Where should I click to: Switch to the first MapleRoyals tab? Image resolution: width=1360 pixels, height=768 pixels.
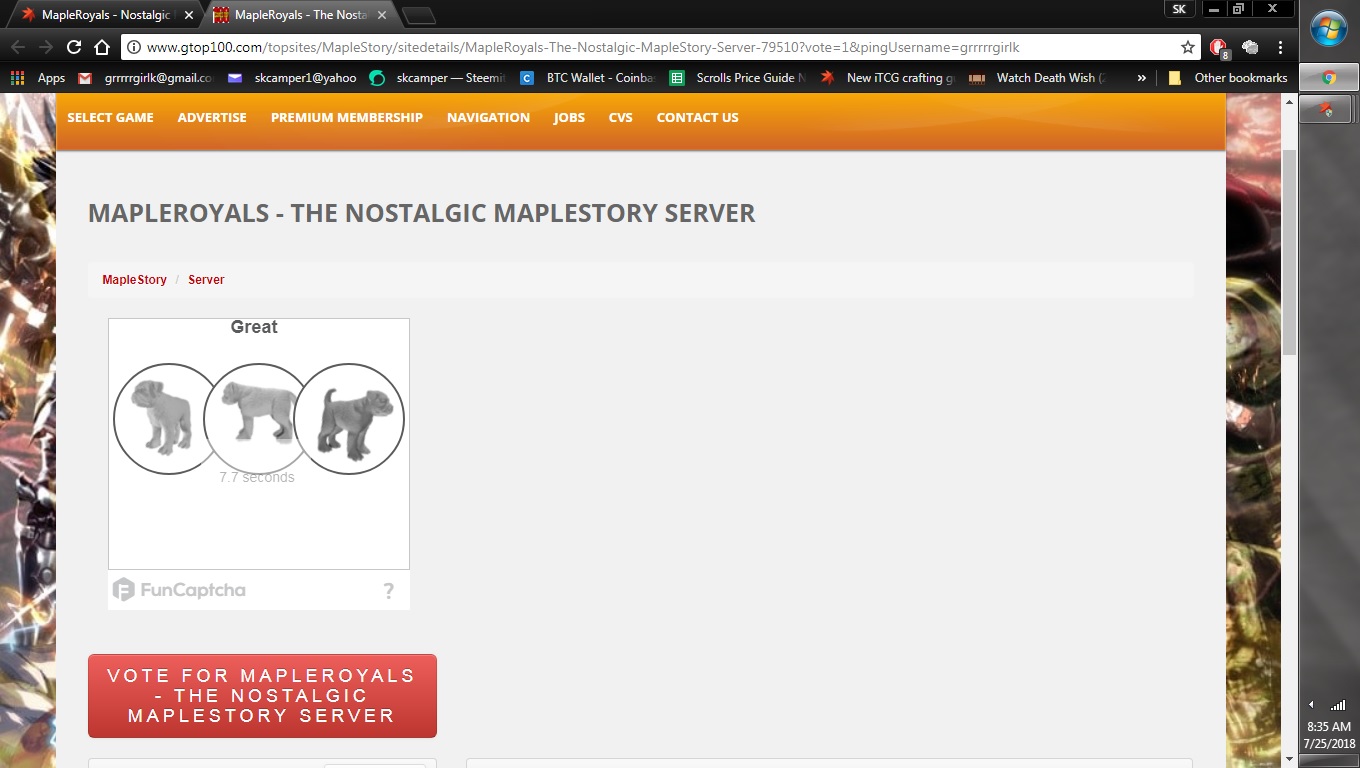(x=100, y=15)
